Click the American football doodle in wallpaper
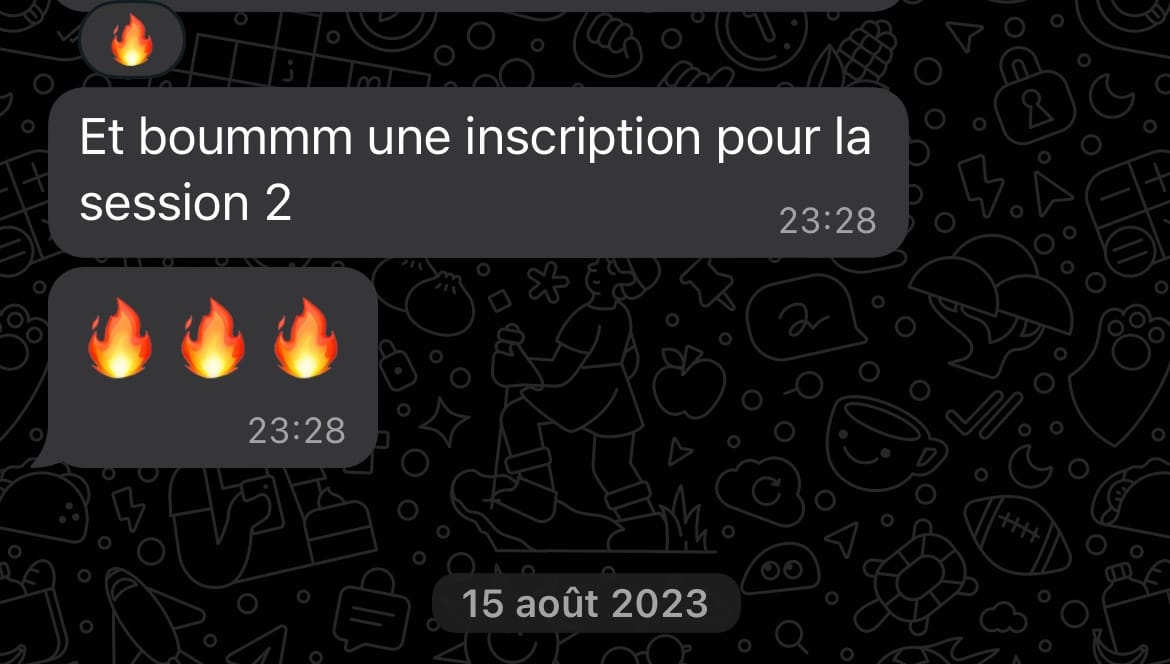 [1018, 535]
